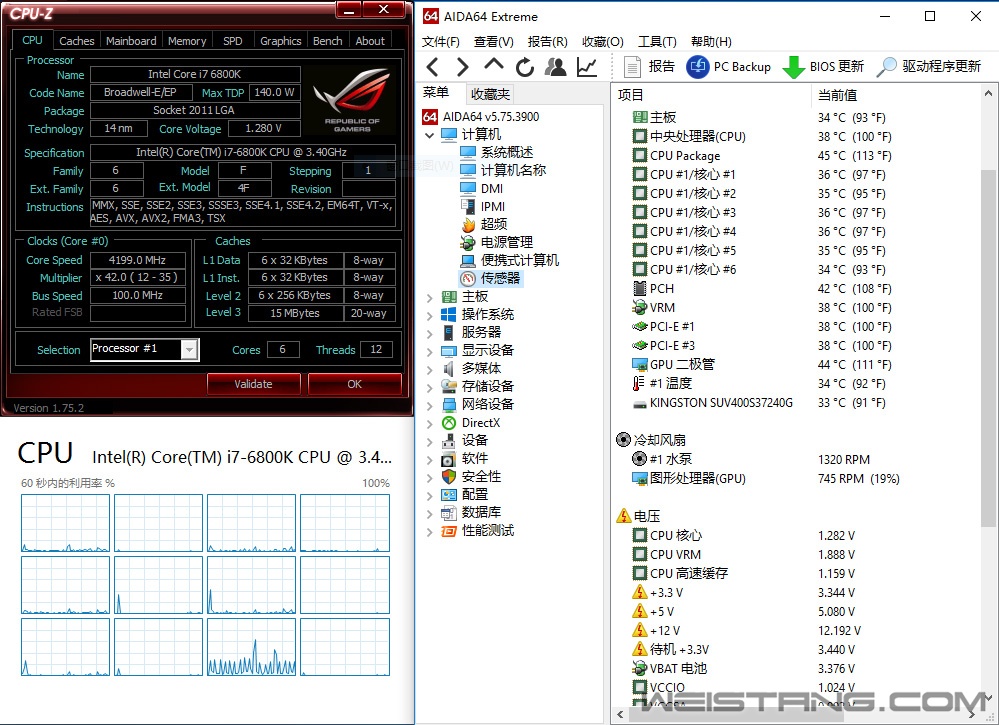Open 文件(F) menu in AIDA64
Viewport: 999px width, 725px height.
click(441, 42)
